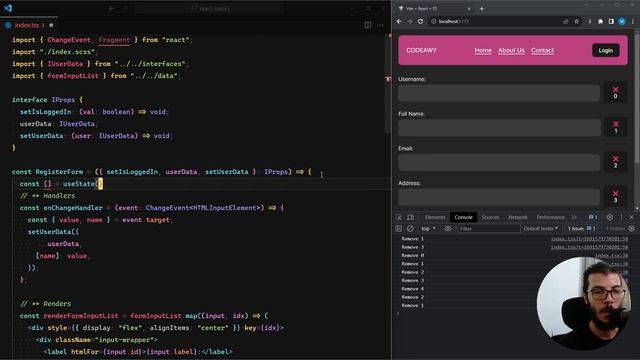Screen dimensions: 640x360
Task: Switch to the Performance tab
Action: [x=550, y=218]
